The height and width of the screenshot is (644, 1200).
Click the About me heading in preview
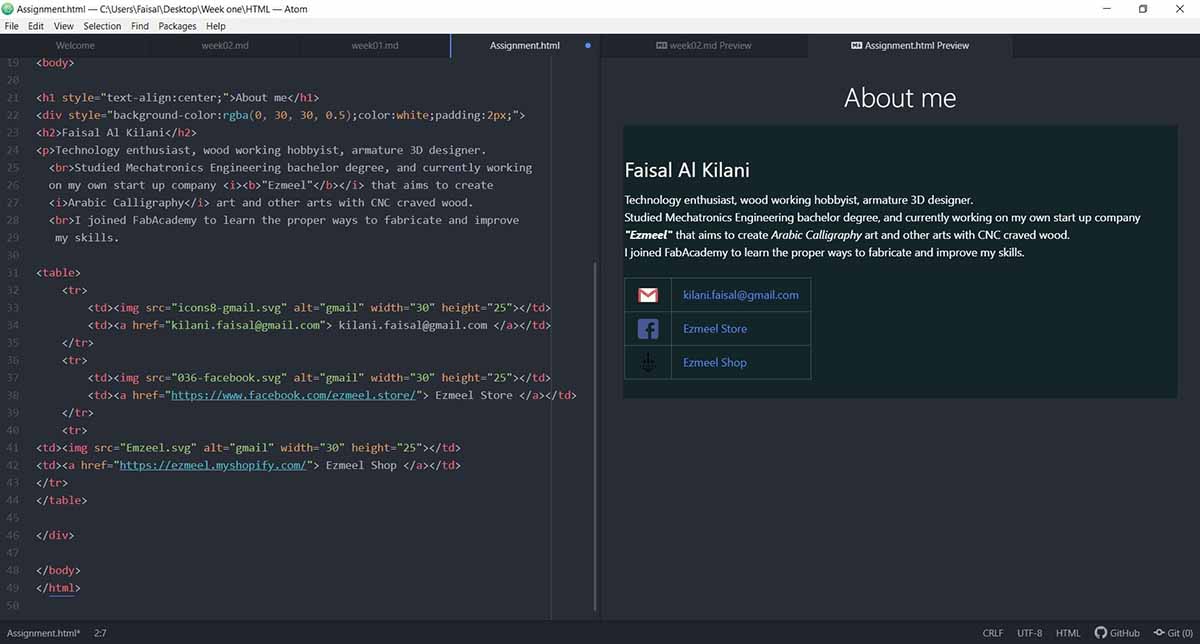(900, 98)
